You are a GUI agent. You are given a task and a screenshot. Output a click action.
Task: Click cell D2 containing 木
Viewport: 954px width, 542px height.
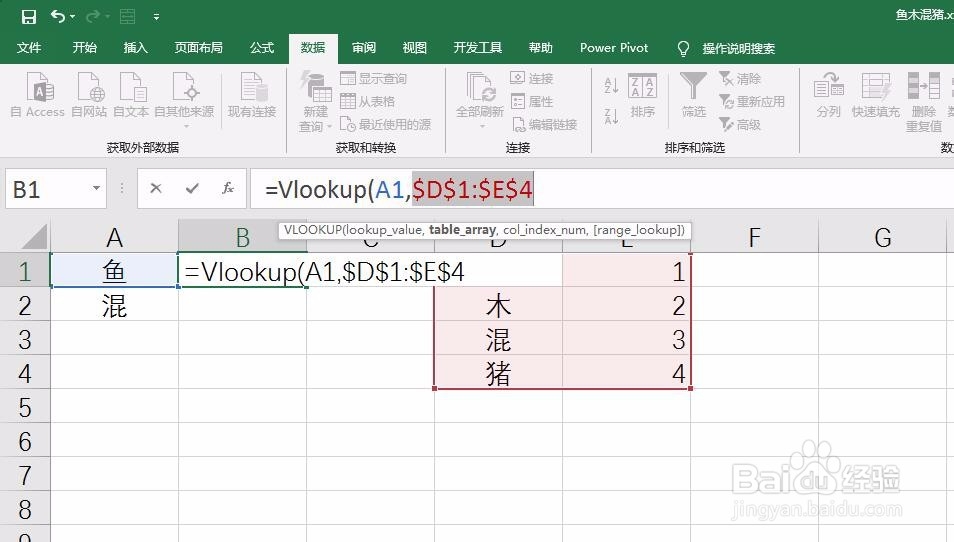tap(498, 305)
